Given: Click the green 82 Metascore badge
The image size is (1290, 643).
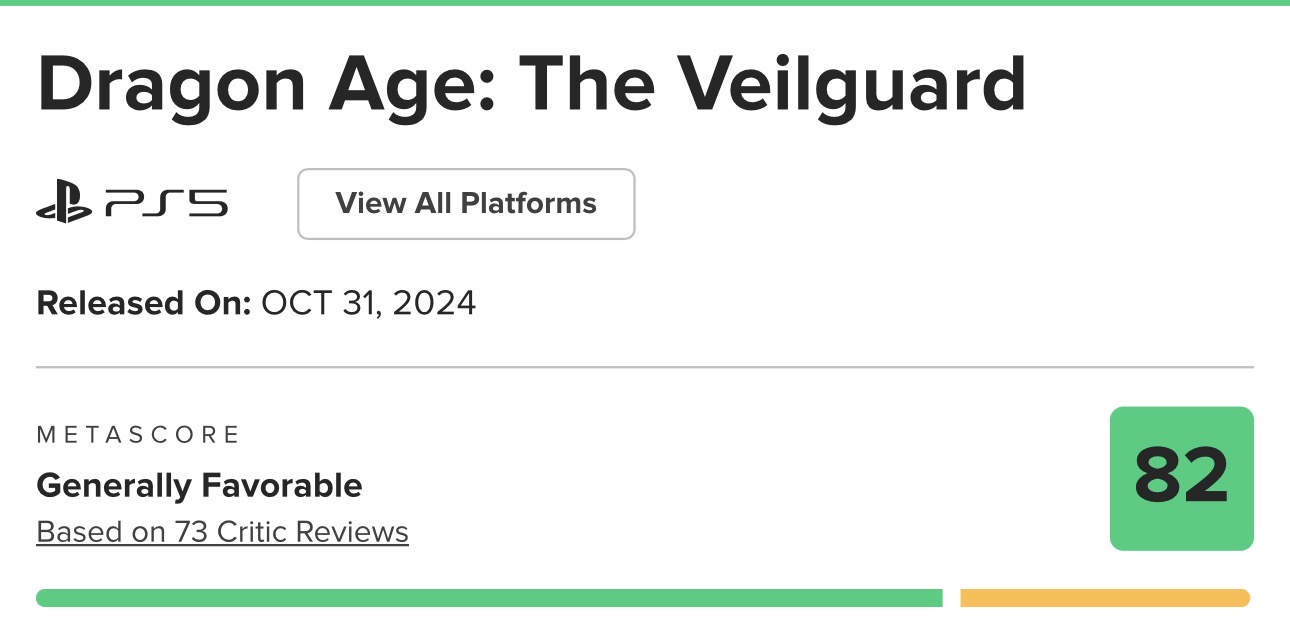Looking at the screenshot, I should coord(1181,478).
